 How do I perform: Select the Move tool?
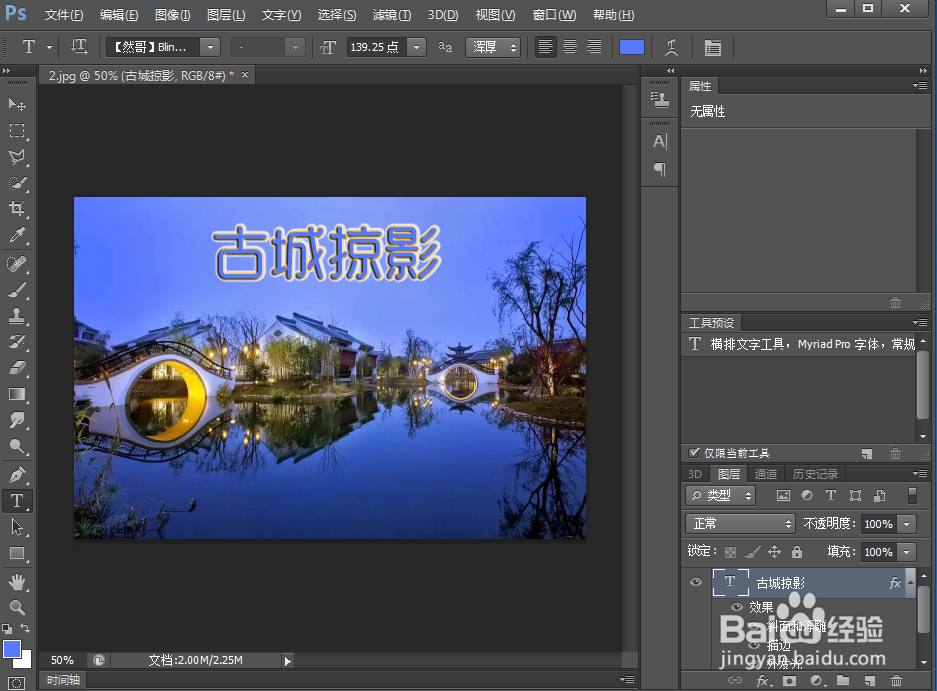17,104
